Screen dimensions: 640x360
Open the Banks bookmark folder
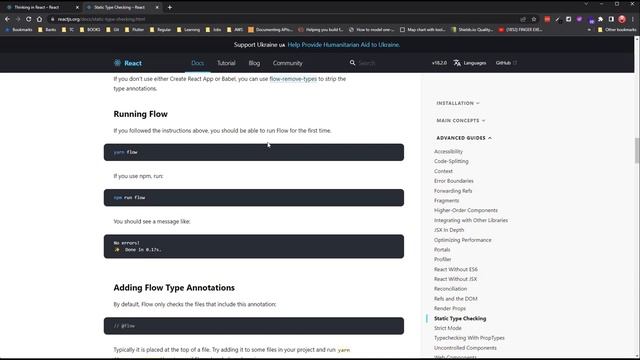(x=47, y=30)
